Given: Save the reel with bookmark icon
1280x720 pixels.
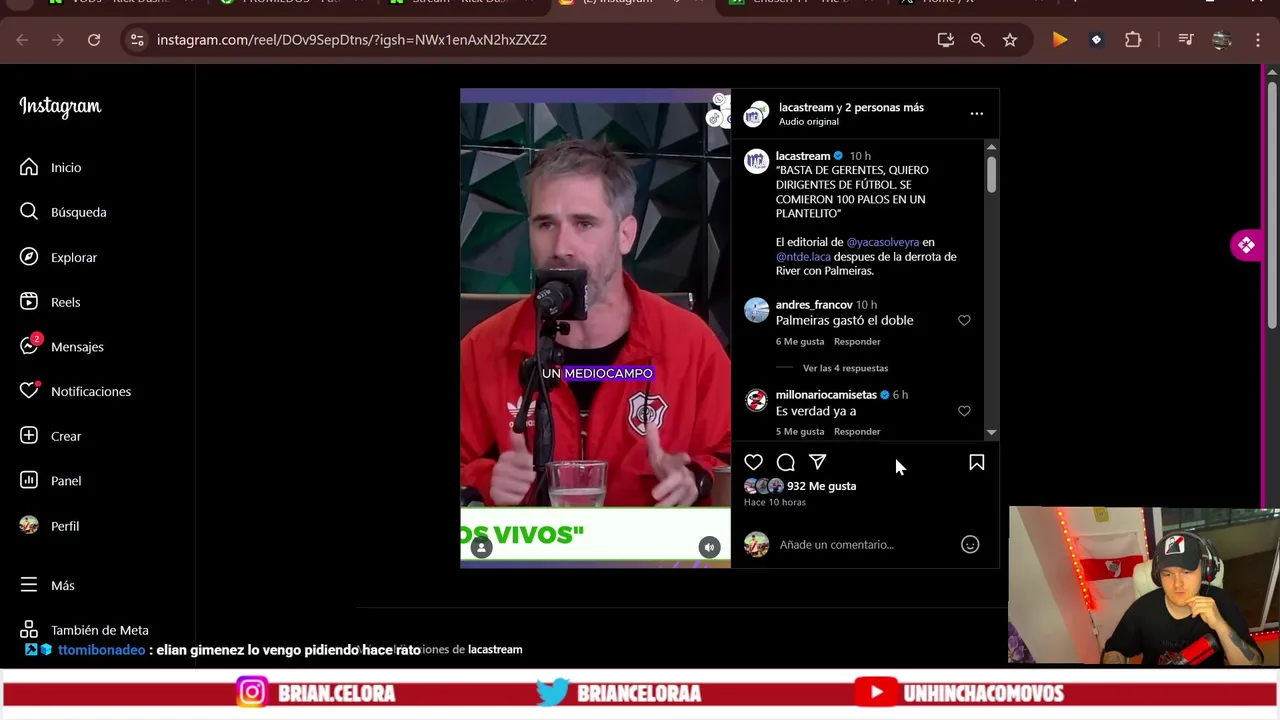Looking at the screenshot, I should pos(977,462).
